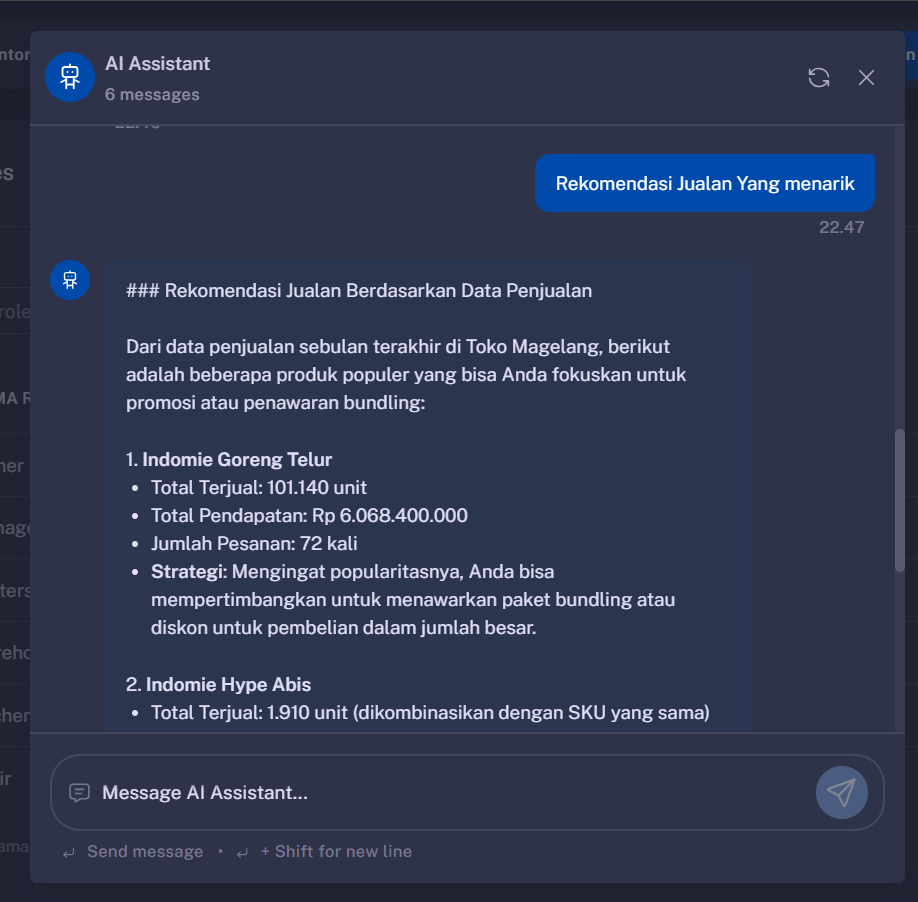
Task: Click the AI Assistant title text
Action: pos(157,63)
